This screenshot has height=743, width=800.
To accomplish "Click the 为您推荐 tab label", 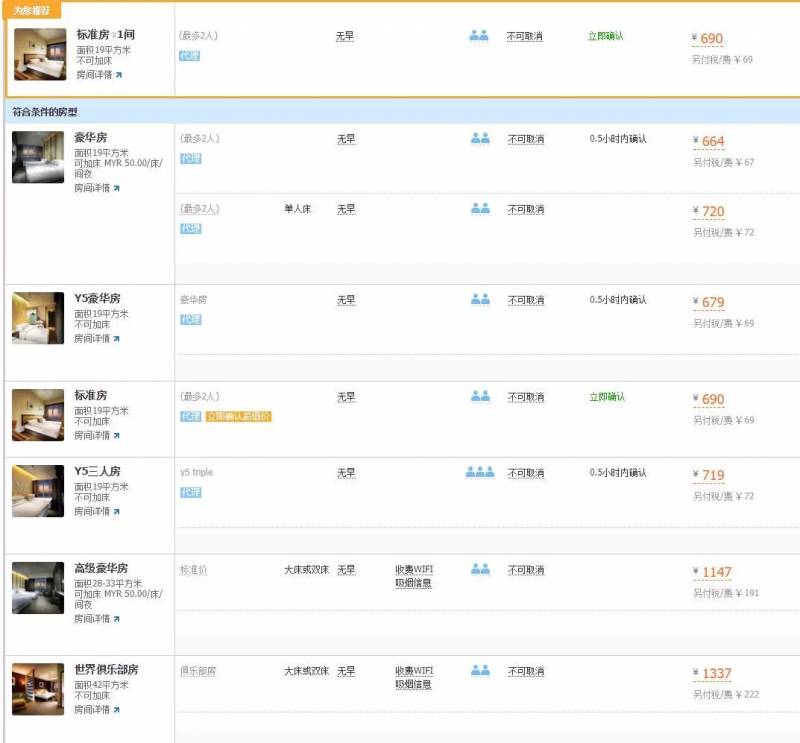I will click(x=32, y=10).
